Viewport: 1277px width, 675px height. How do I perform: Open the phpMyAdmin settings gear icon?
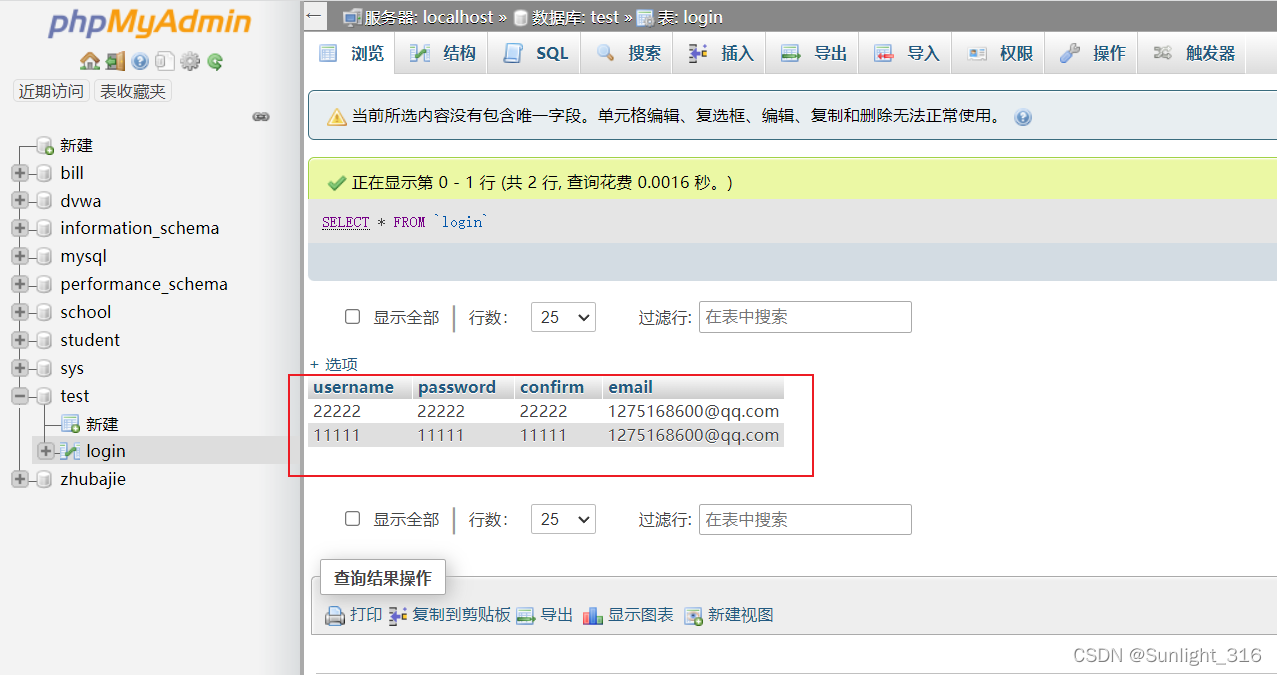tap(190, 61)
